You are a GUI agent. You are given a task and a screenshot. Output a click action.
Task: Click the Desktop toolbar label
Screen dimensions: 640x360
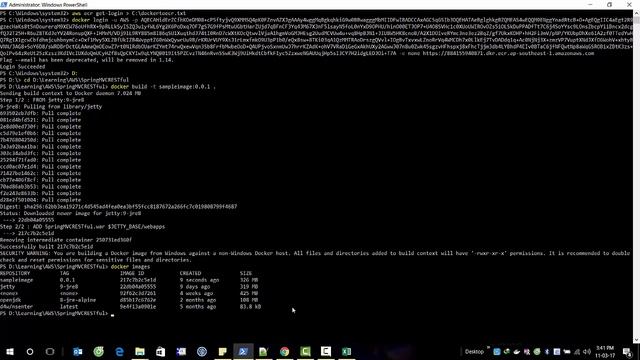(474, 352)
